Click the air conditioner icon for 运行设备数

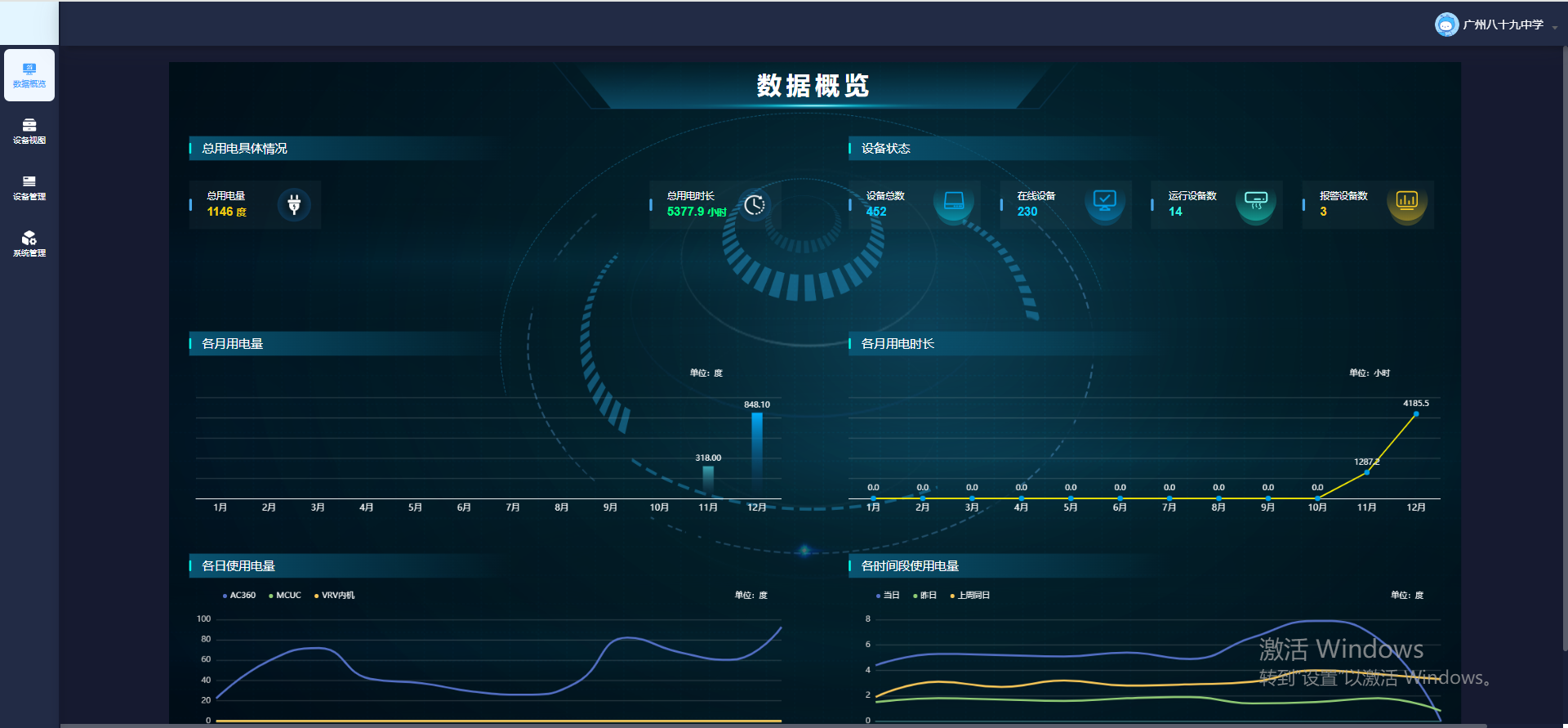[x=1255, y=201]
